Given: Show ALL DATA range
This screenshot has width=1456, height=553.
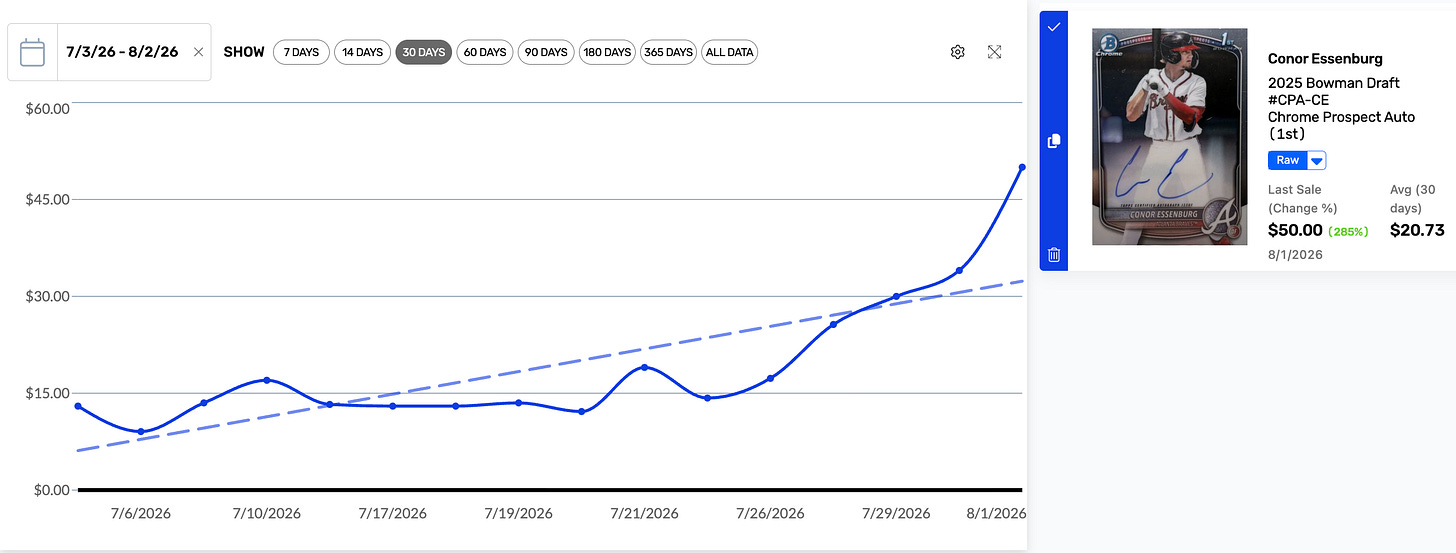Looking at the screenshot, I should [x=730, y=52].
